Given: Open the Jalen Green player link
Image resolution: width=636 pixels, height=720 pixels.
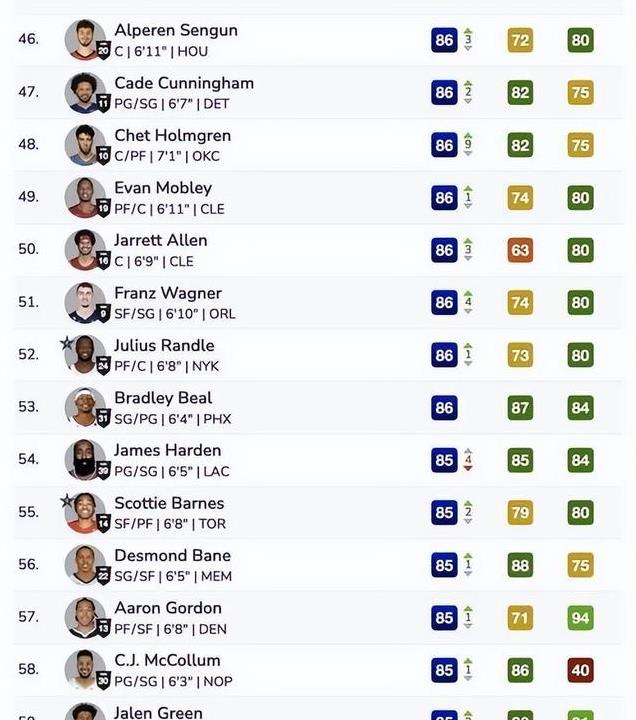Looking at the screenshot, I should coord(158,712).
